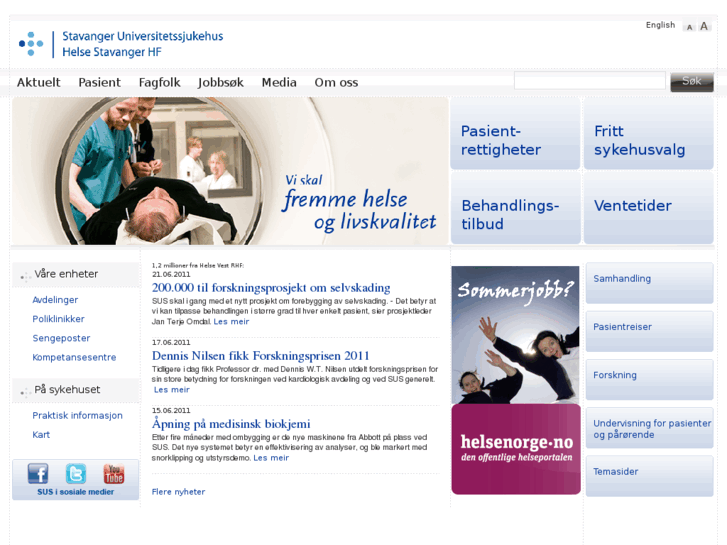Open the Fagfolk menu

pyautogui.click(x=159, y=83)
